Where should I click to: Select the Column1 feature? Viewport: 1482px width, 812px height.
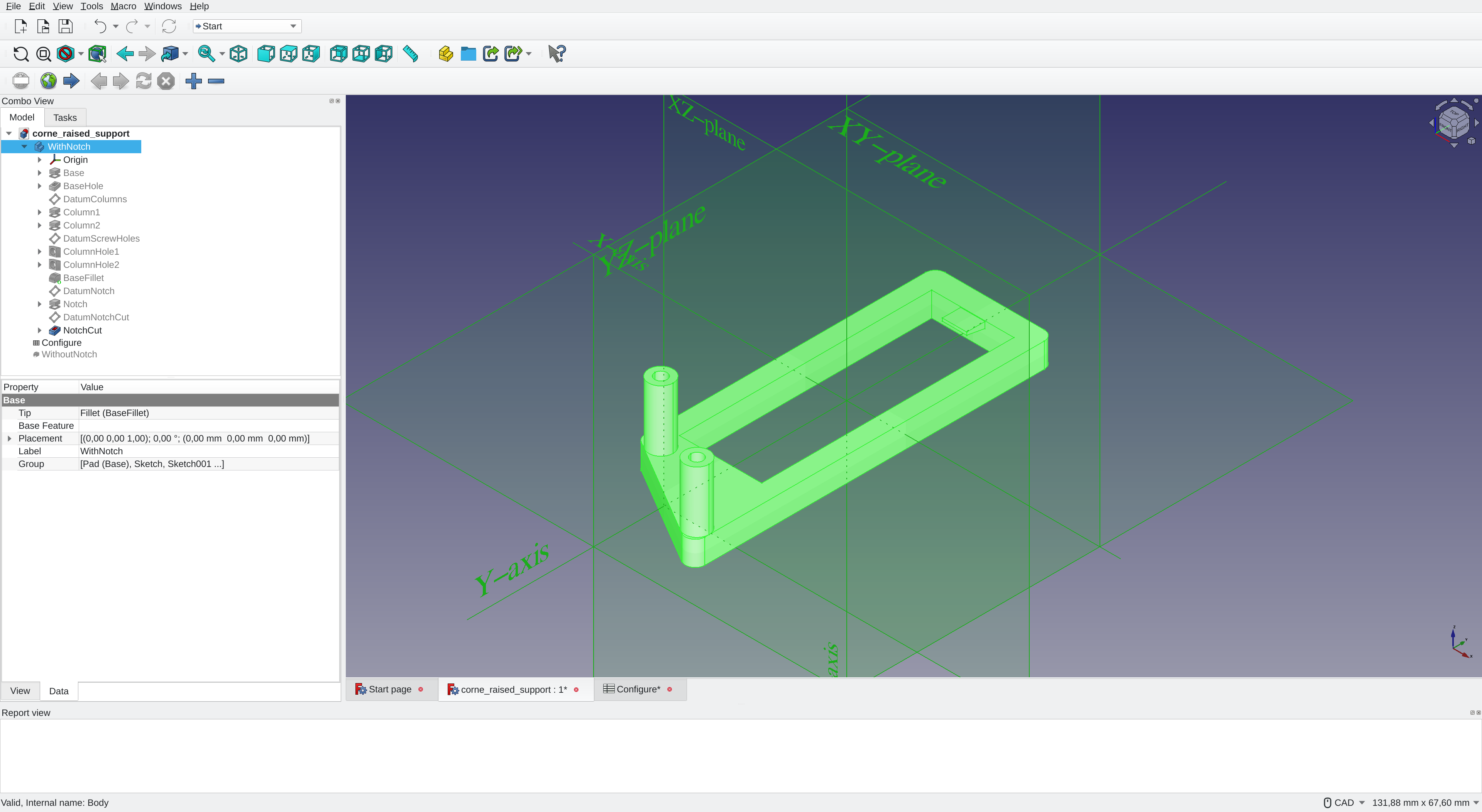pos(81,212)
